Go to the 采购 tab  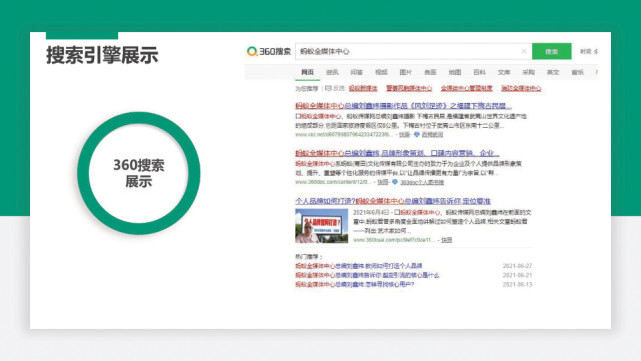[x=528, y=72]
